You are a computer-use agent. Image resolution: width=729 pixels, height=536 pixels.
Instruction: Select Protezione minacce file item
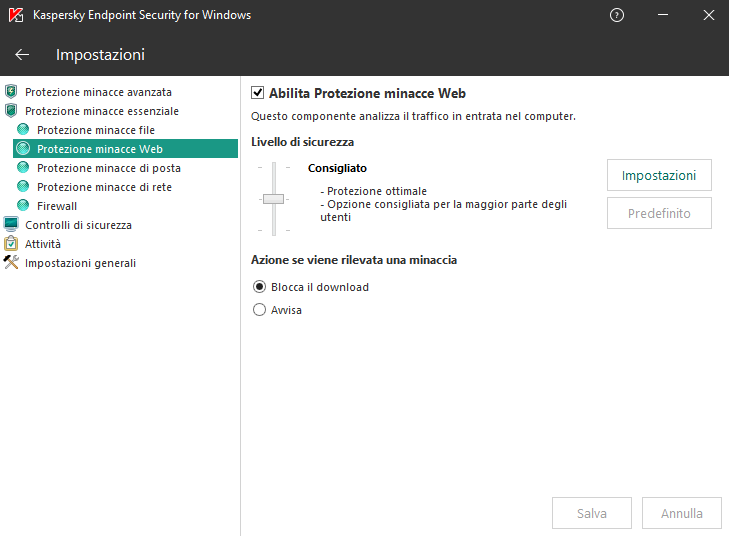96,130
